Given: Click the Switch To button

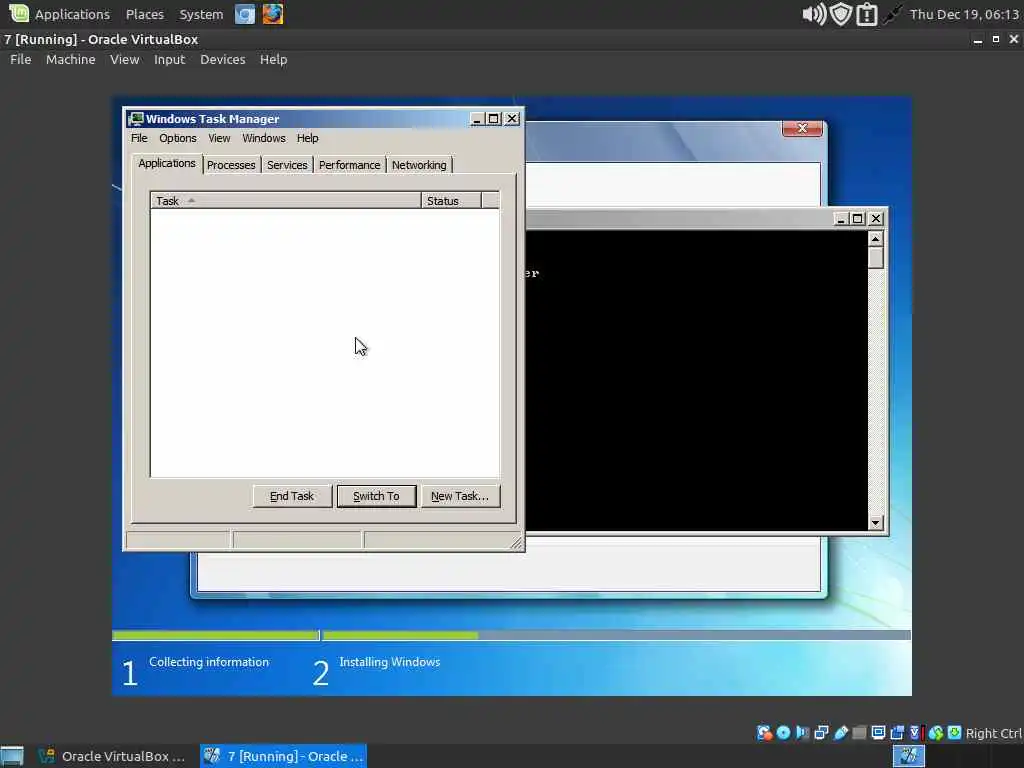Looking at the screenshot, I should [376, 496].
